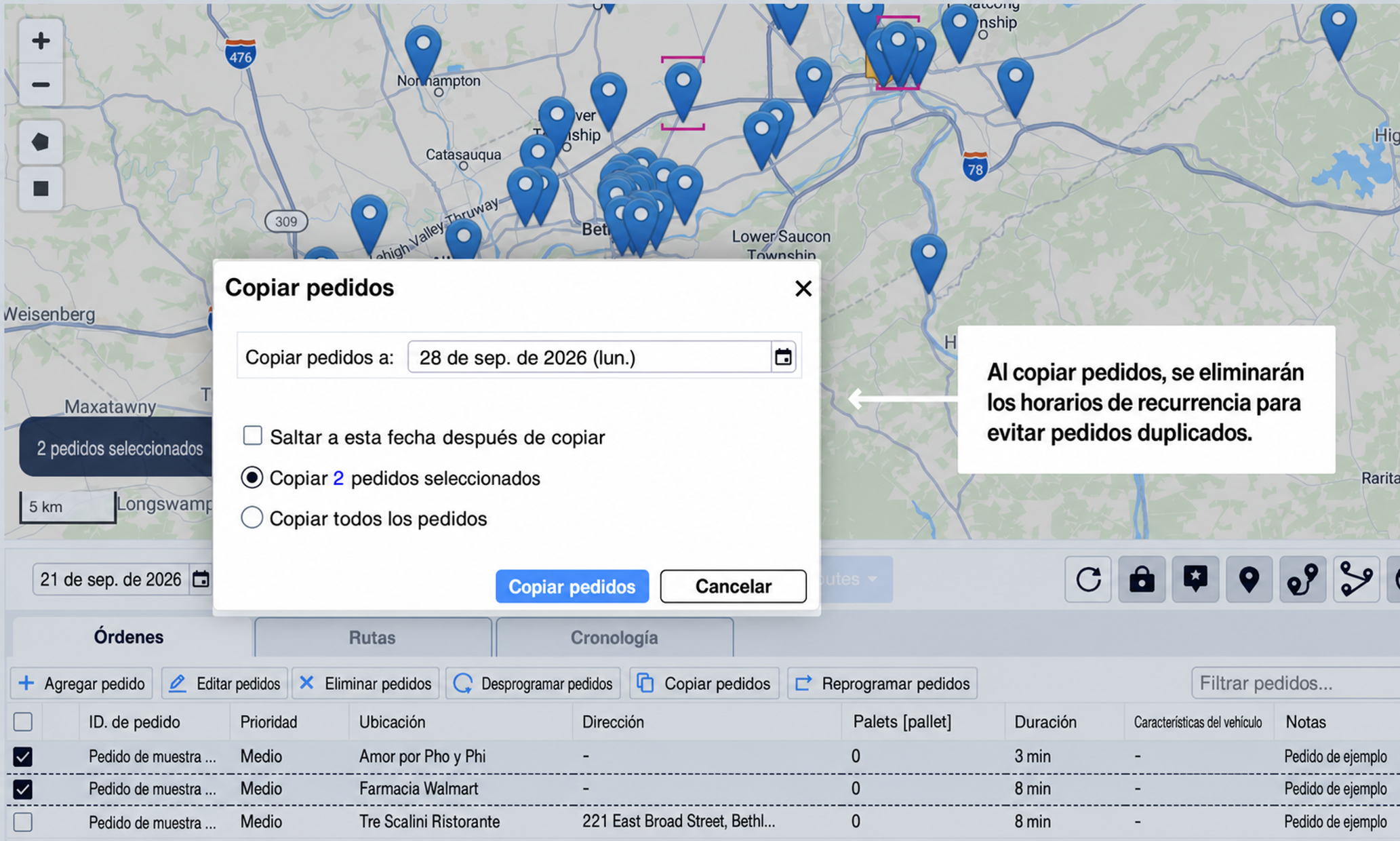Viewport: 1400px width, 841px height.
Task: Zoom out on the map
Action: point(41,85)
